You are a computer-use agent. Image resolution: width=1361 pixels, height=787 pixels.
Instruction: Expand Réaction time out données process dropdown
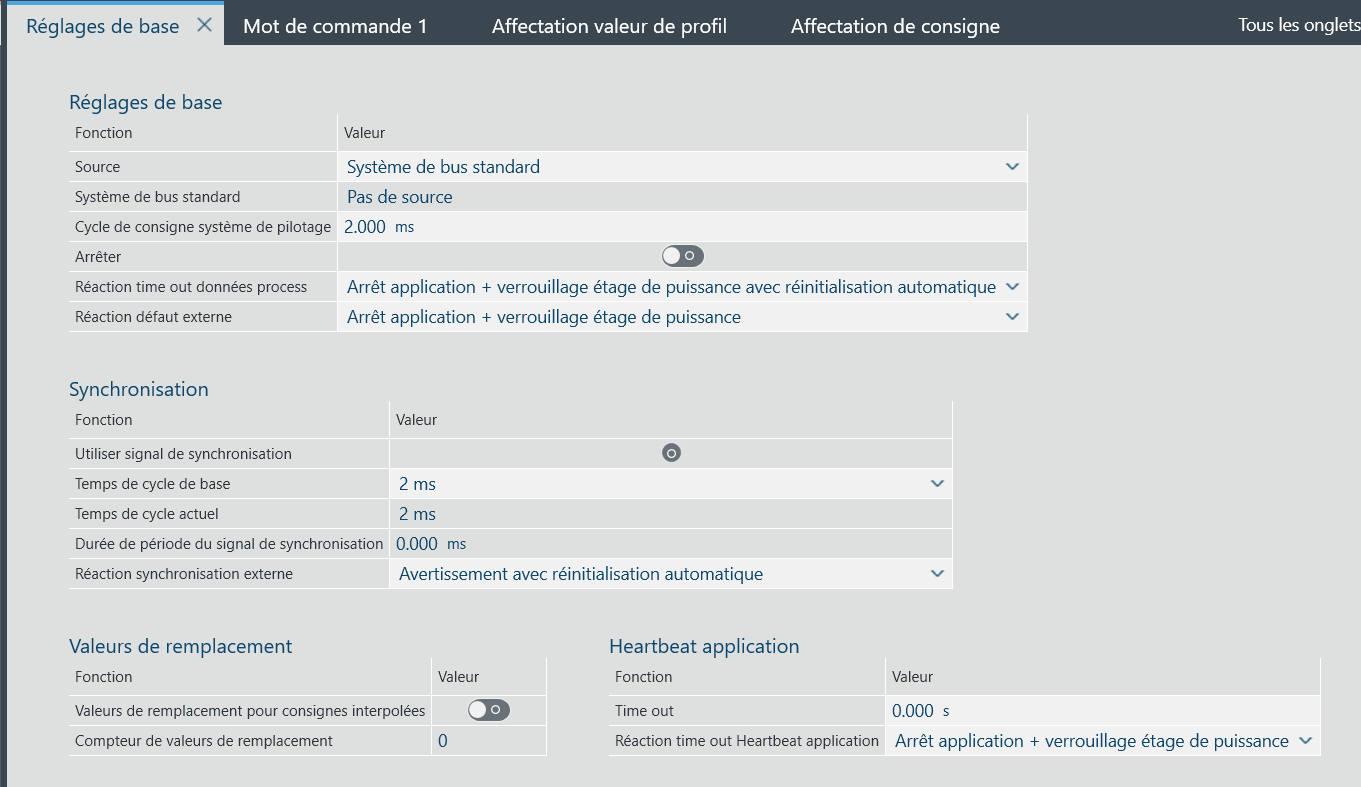coord(1012,287)
